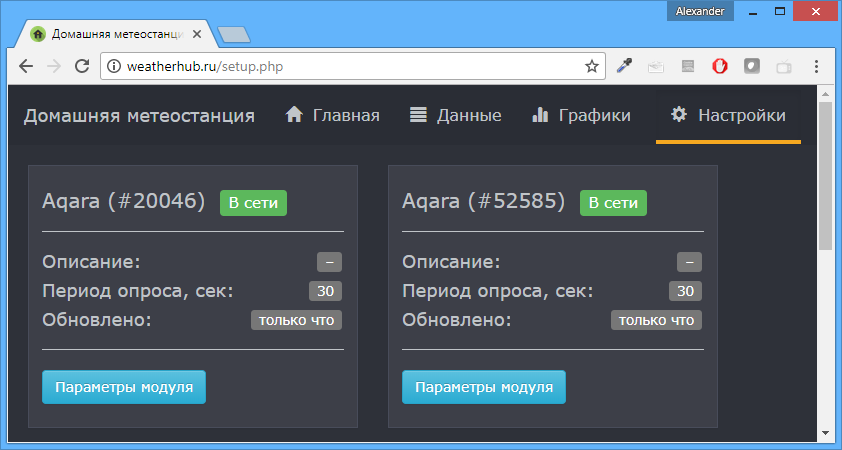Click the list icon beside Данные

(x=418, y=114)
